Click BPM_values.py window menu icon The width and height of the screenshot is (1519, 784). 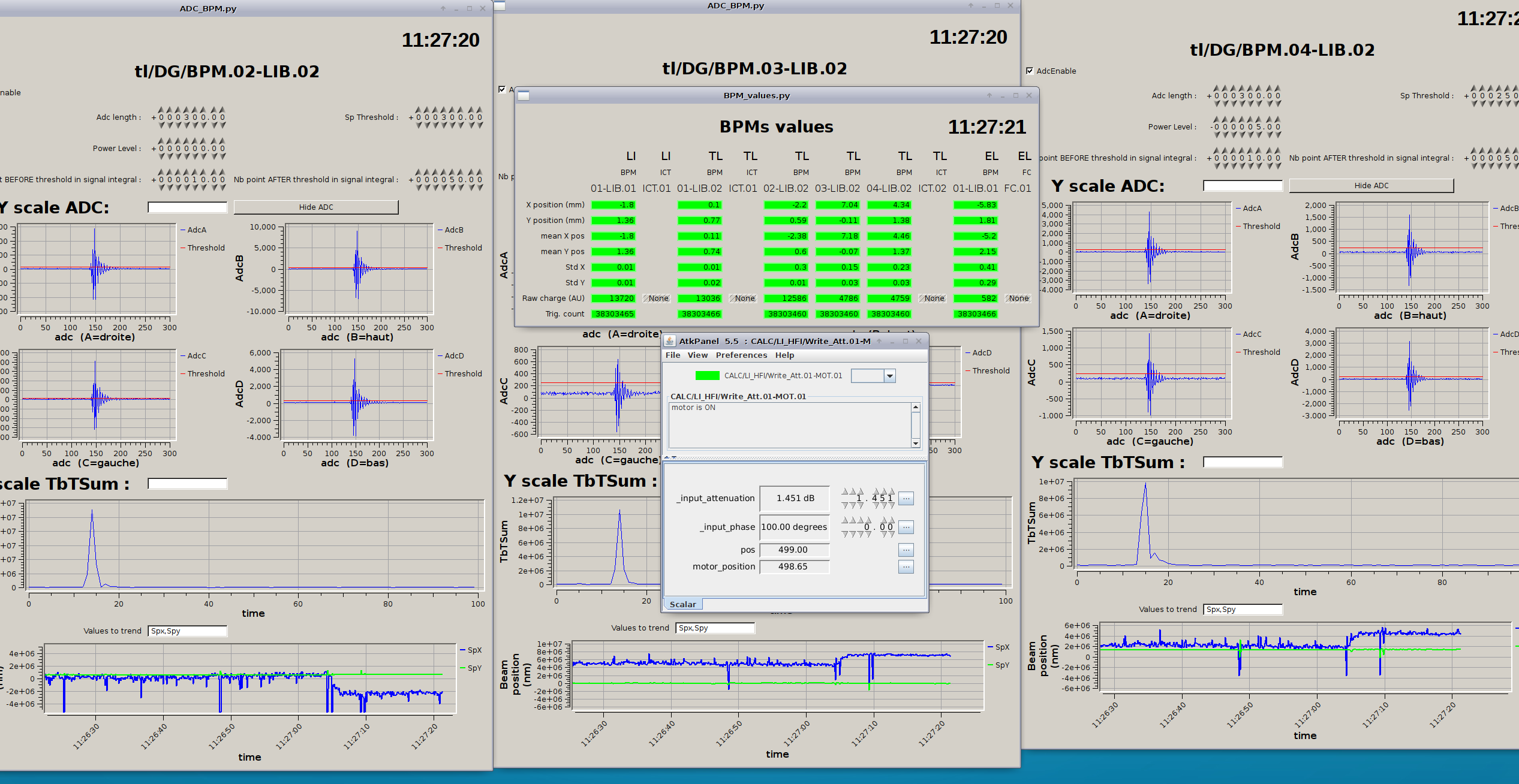pos(524,95)
